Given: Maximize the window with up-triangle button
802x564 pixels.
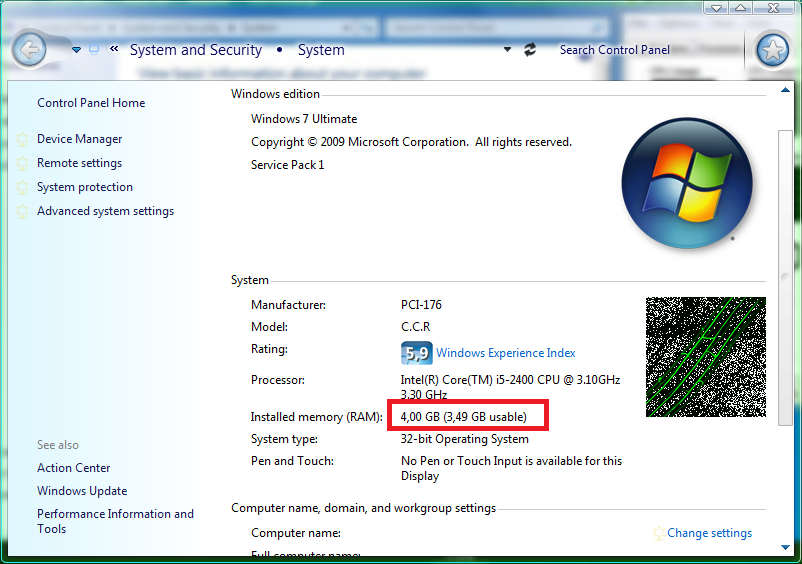Looking at the screenshot, I should tap(740, 8).
